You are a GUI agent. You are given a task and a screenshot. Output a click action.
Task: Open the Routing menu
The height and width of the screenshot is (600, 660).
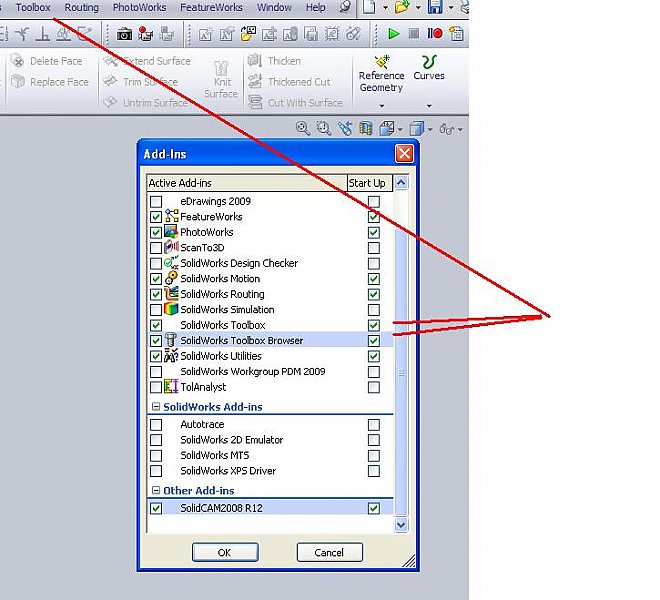click(82, 7)
